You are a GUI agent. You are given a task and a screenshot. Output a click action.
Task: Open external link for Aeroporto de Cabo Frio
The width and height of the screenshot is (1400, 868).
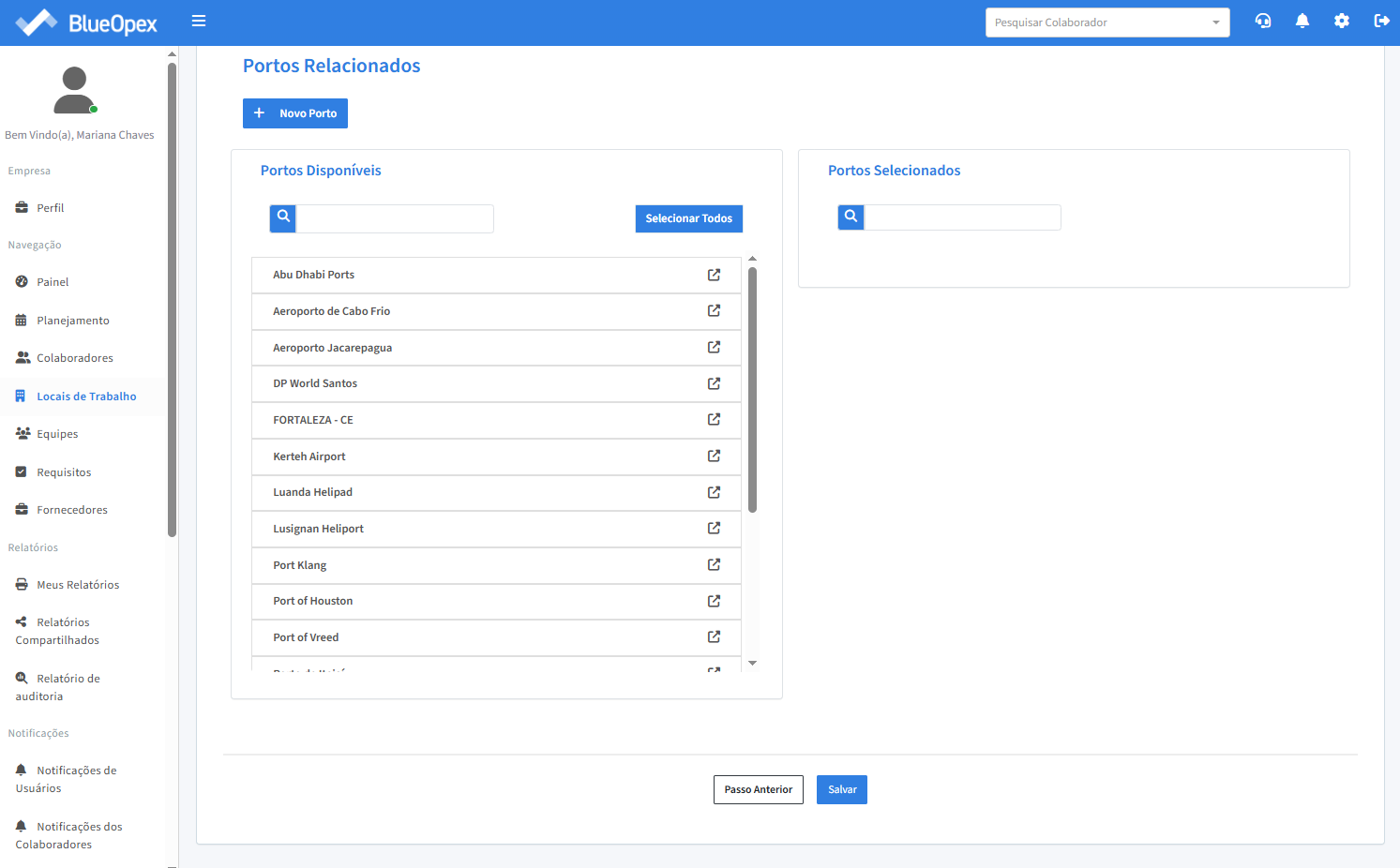tap(714, 310)
